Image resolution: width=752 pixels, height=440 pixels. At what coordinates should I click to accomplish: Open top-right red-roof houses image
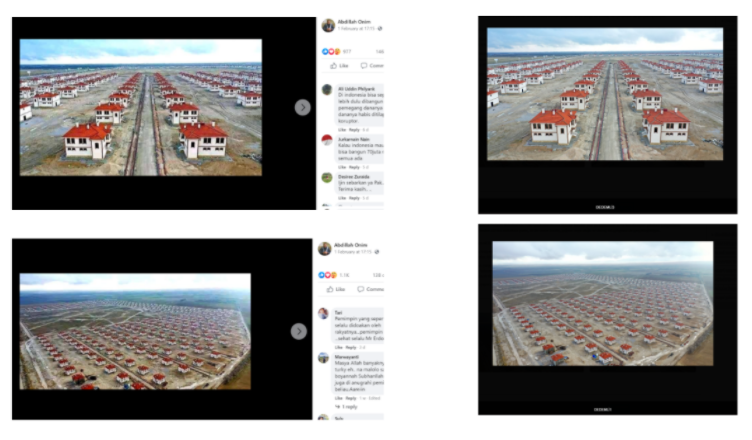pos(605,94)
